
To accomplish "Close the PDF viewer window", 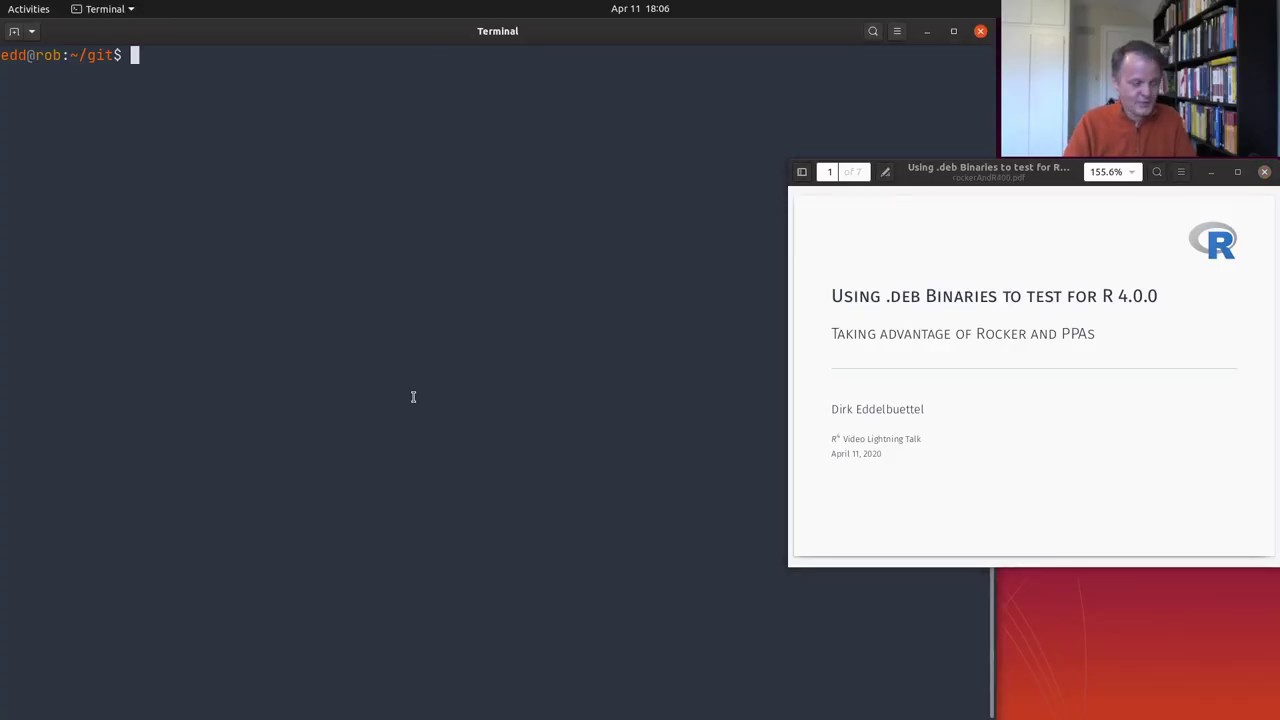I will coord(1264,172).
